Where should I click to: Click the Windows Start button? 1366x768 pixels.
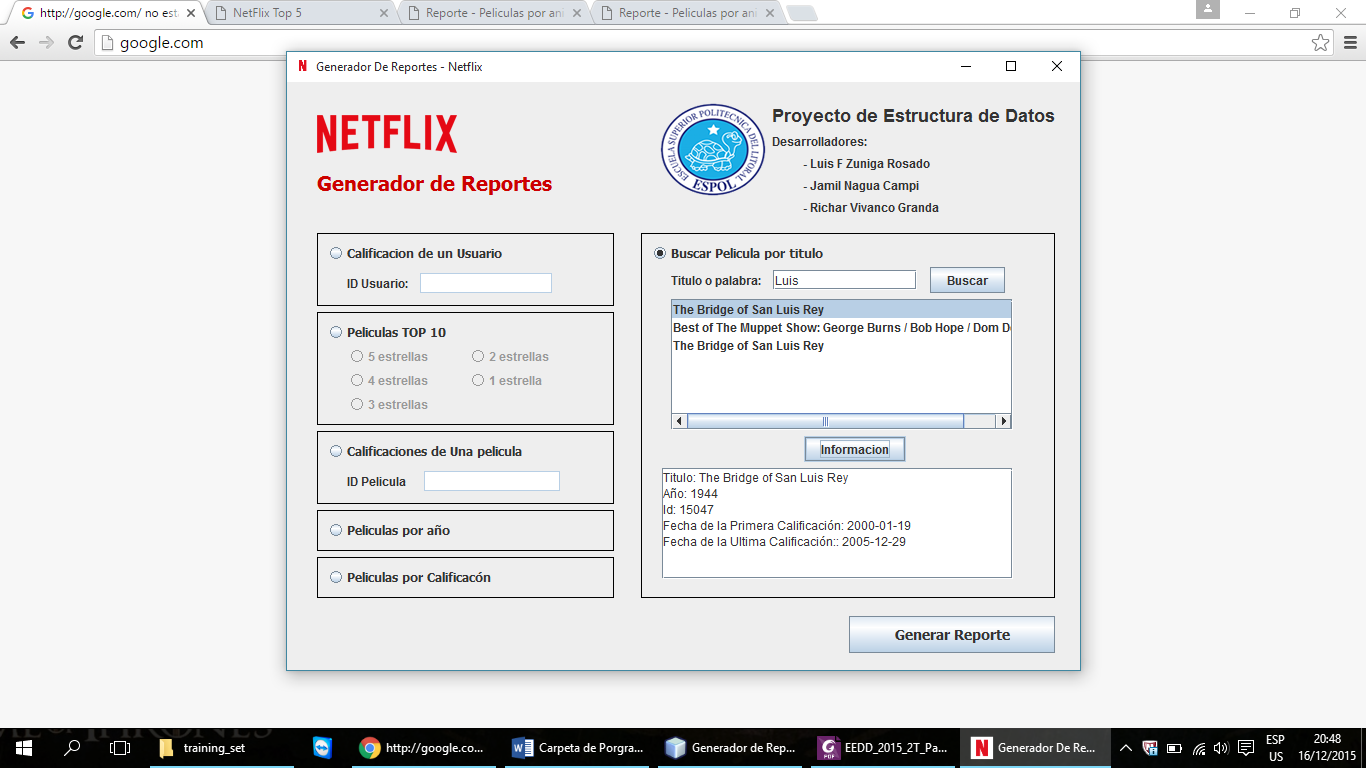click(24, 747)
